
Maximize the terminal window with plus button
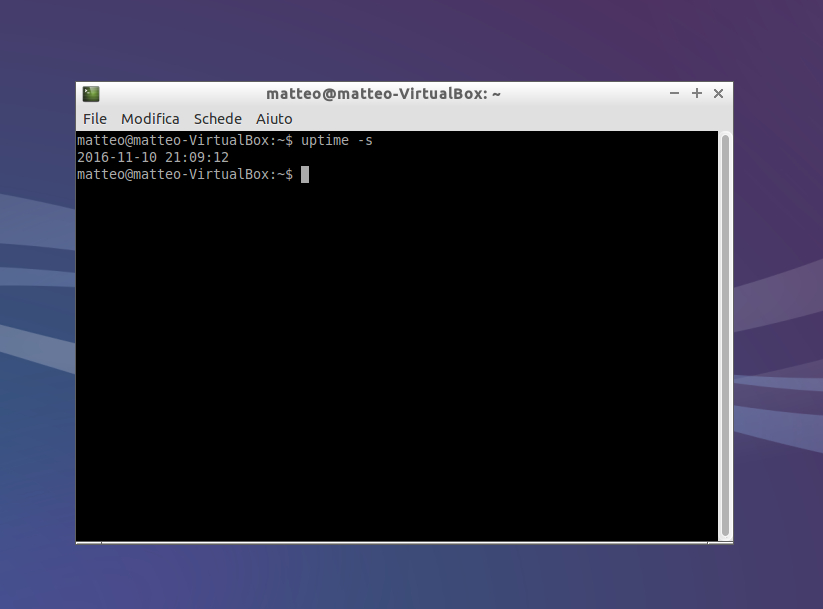[x=697, y=93]
